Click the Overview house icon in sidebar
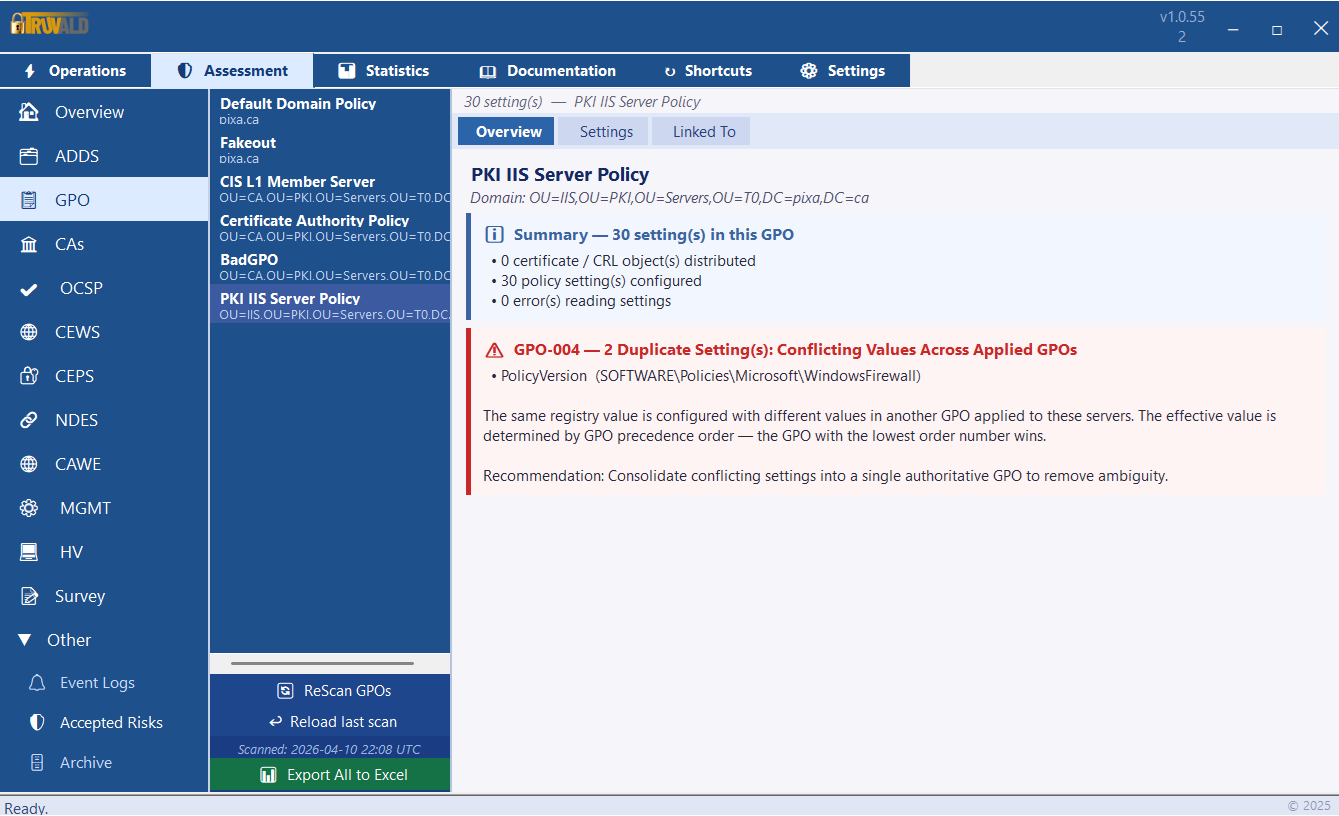1339x816 pixels. 29,112
